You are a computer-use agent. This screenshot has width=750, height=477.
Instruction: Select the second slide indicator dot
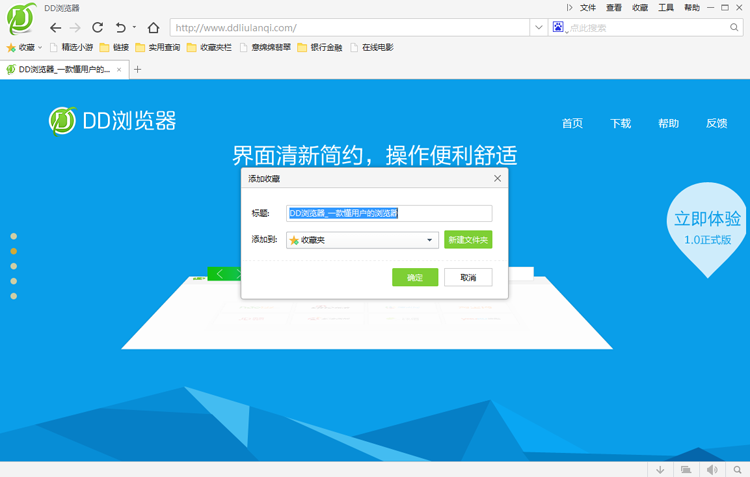point(14,251)
